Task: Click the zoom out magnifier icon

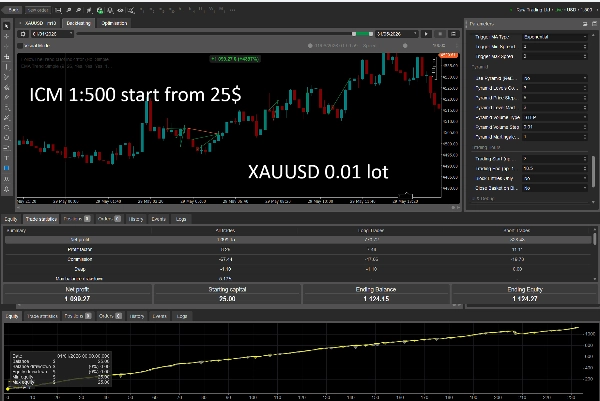Action: coord(78,10)
